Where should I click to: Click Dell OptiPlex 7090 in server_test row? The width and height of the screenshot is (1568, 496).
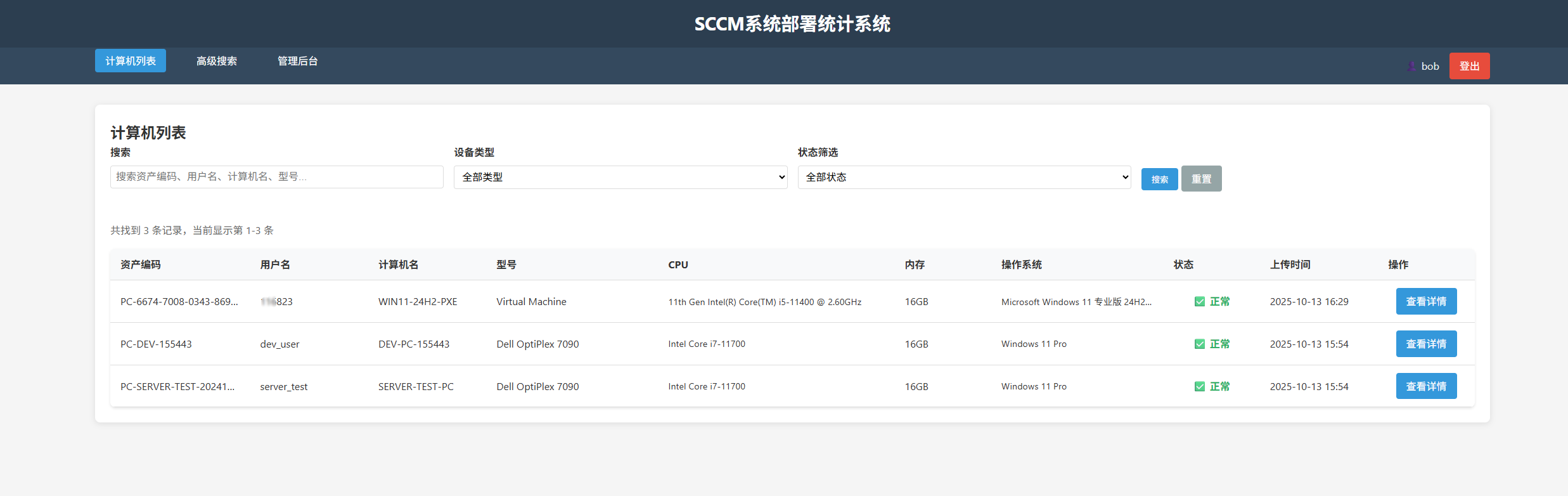point(537,387)
